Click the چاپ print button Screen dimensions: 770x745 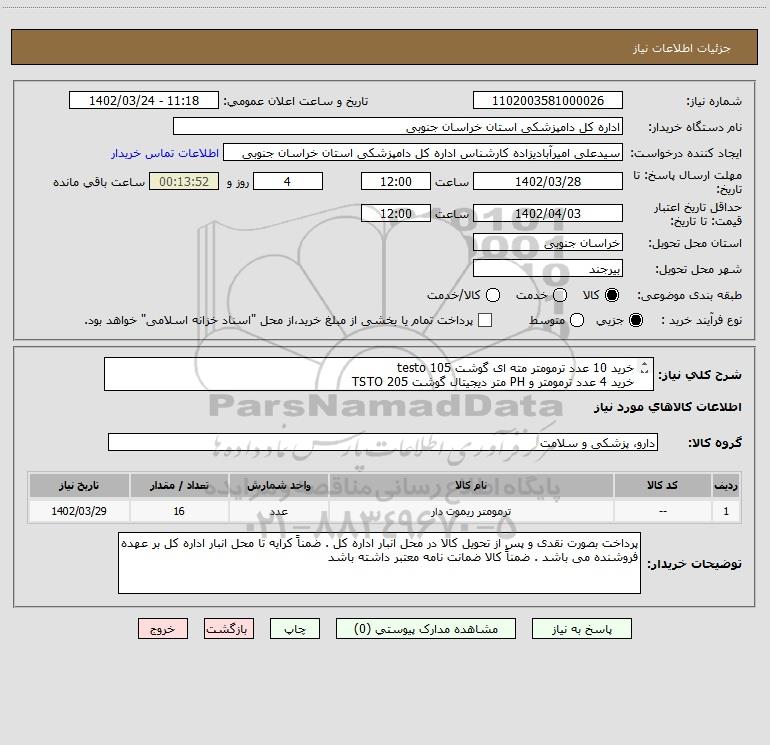[295, 629]
